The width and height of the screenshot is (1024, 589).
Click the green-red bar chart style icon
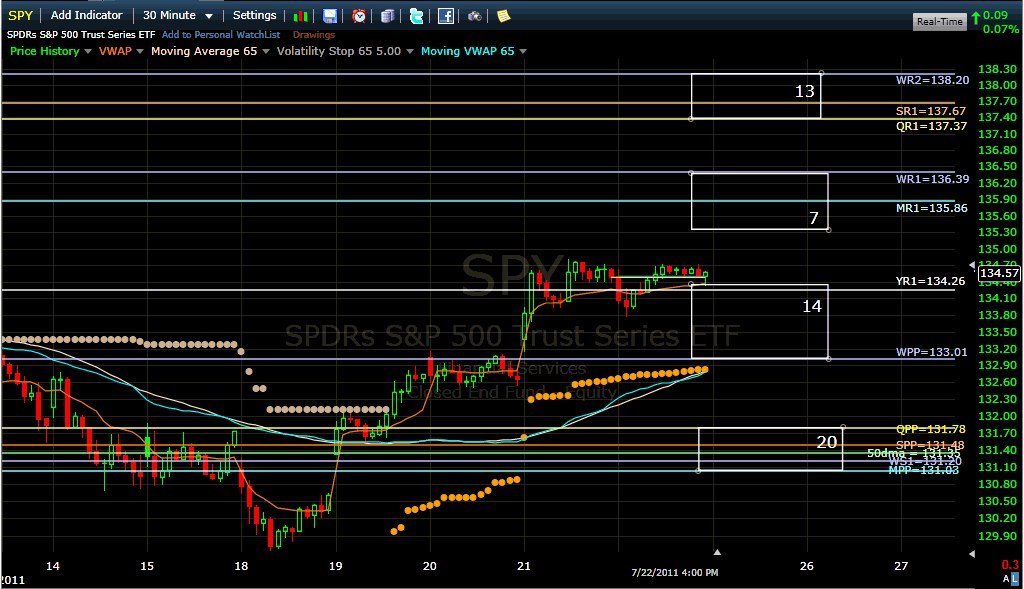[x=300, y=16]
